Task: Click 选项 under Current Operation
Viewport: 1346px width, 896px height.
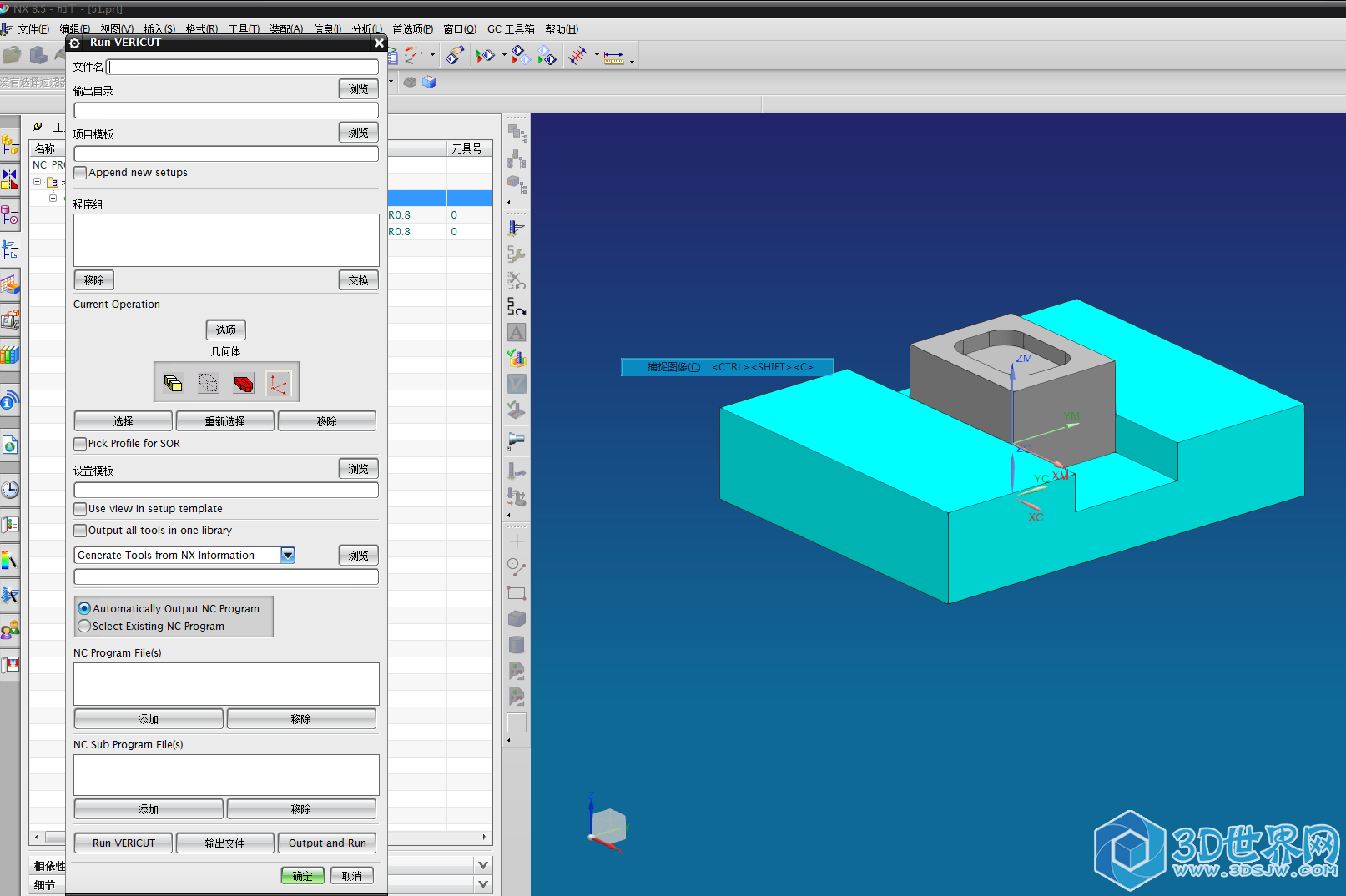Action: pyautogui.click(x=226, y=330)
